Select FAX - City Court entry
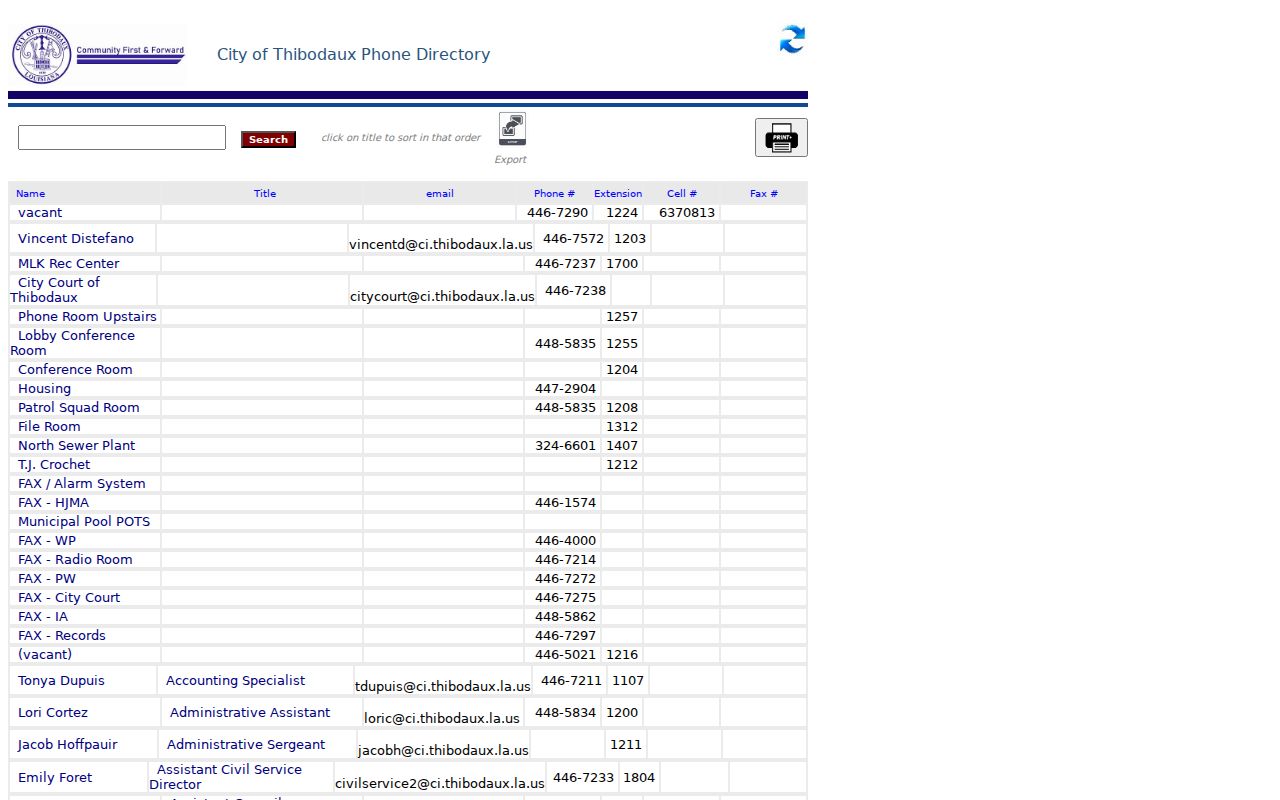This screenshot has height=800, width=1280. 69,598
